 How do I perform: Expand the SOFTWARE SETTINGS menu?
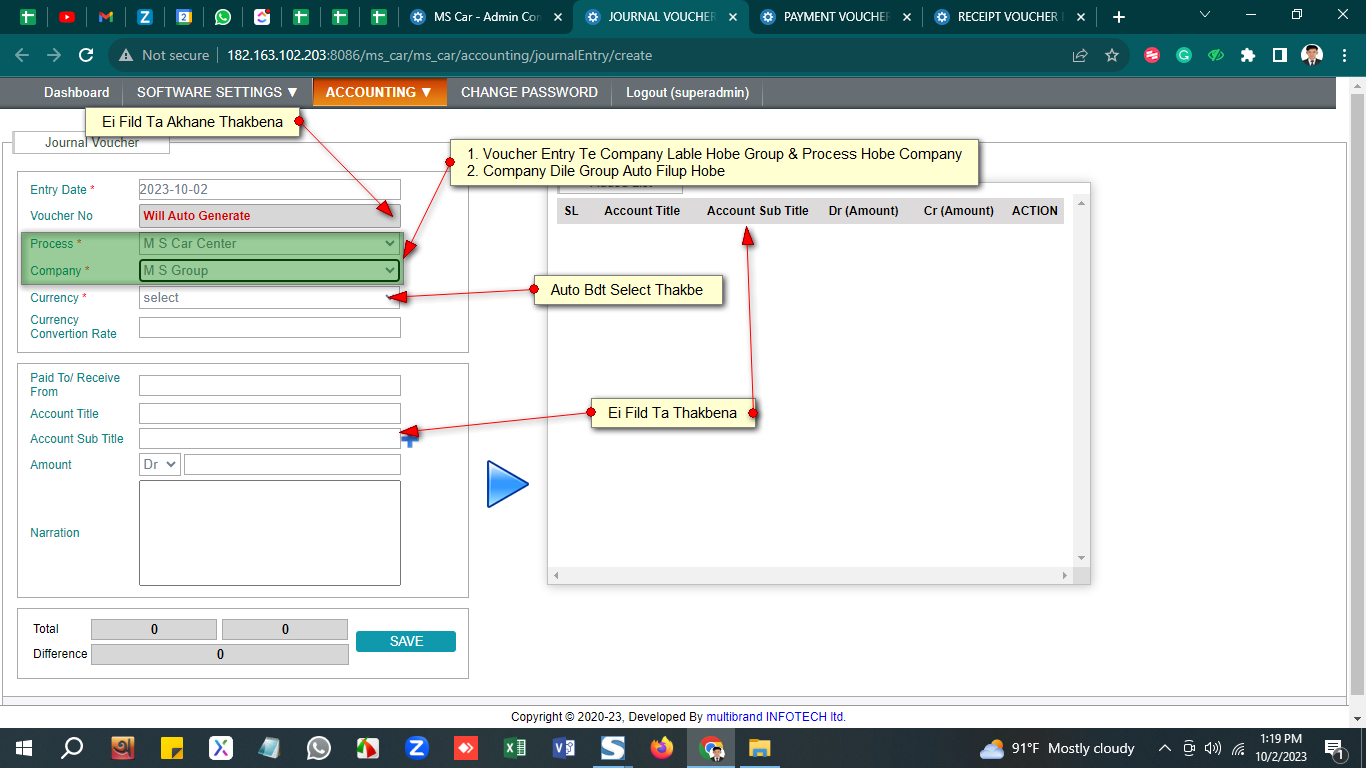217,92
